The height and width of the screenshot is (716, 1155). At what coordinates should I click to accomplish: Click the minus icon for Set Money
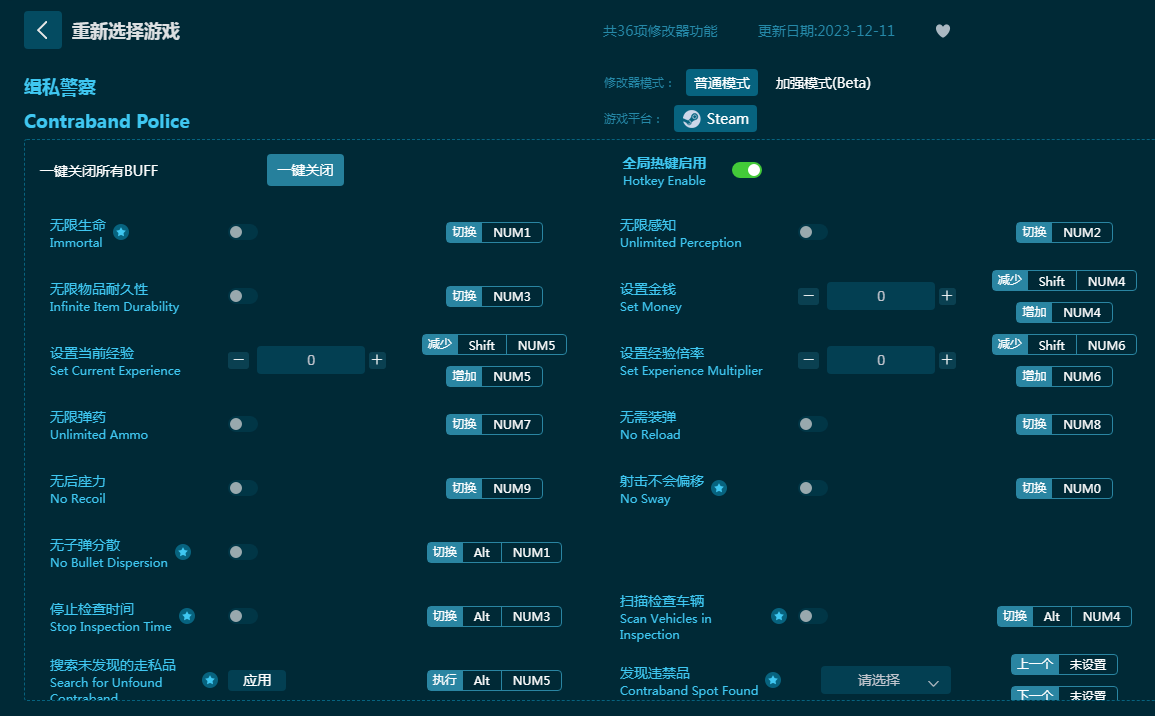pyautogui.click(x=809, y=296)
